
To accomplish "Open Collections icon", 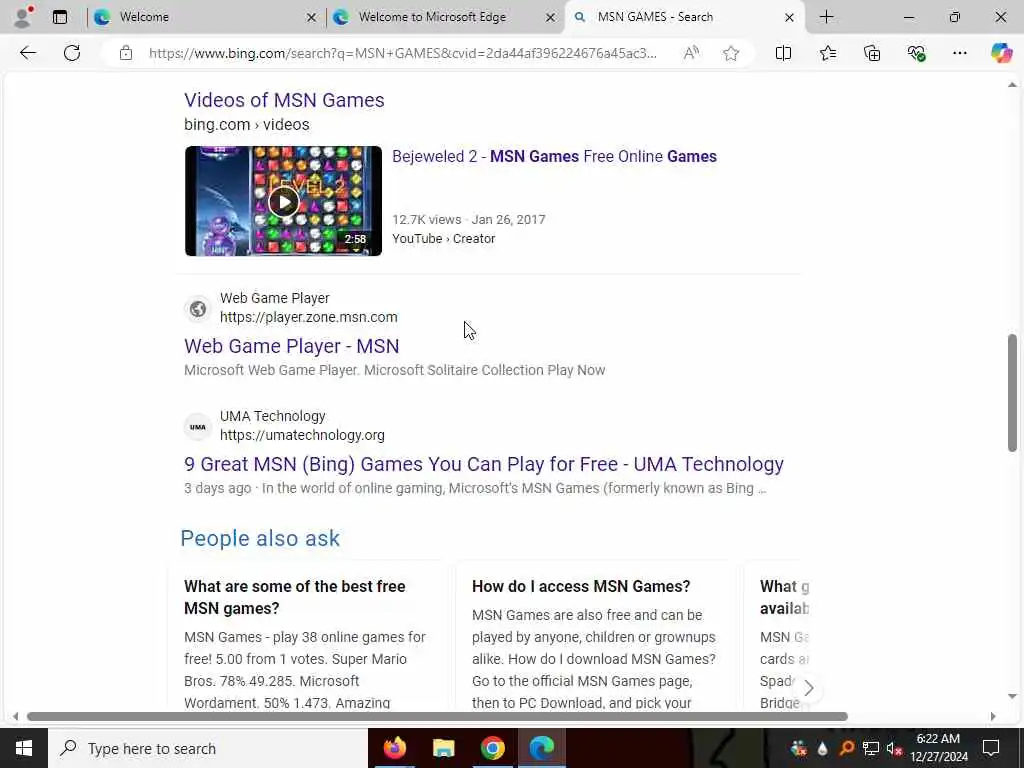I will (872, 53).
